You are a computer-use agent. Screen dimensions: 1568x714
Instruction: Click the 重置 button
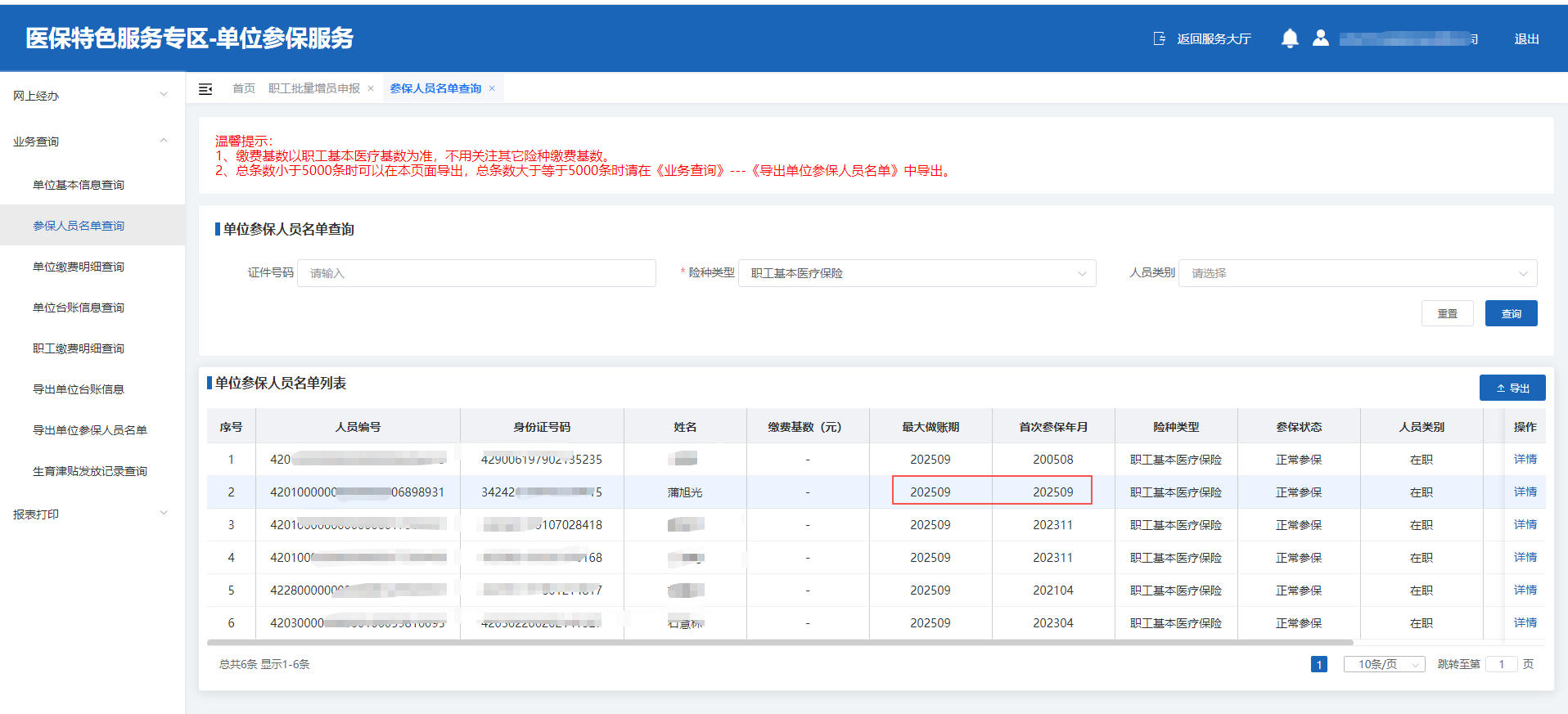tap(1448, 313)
